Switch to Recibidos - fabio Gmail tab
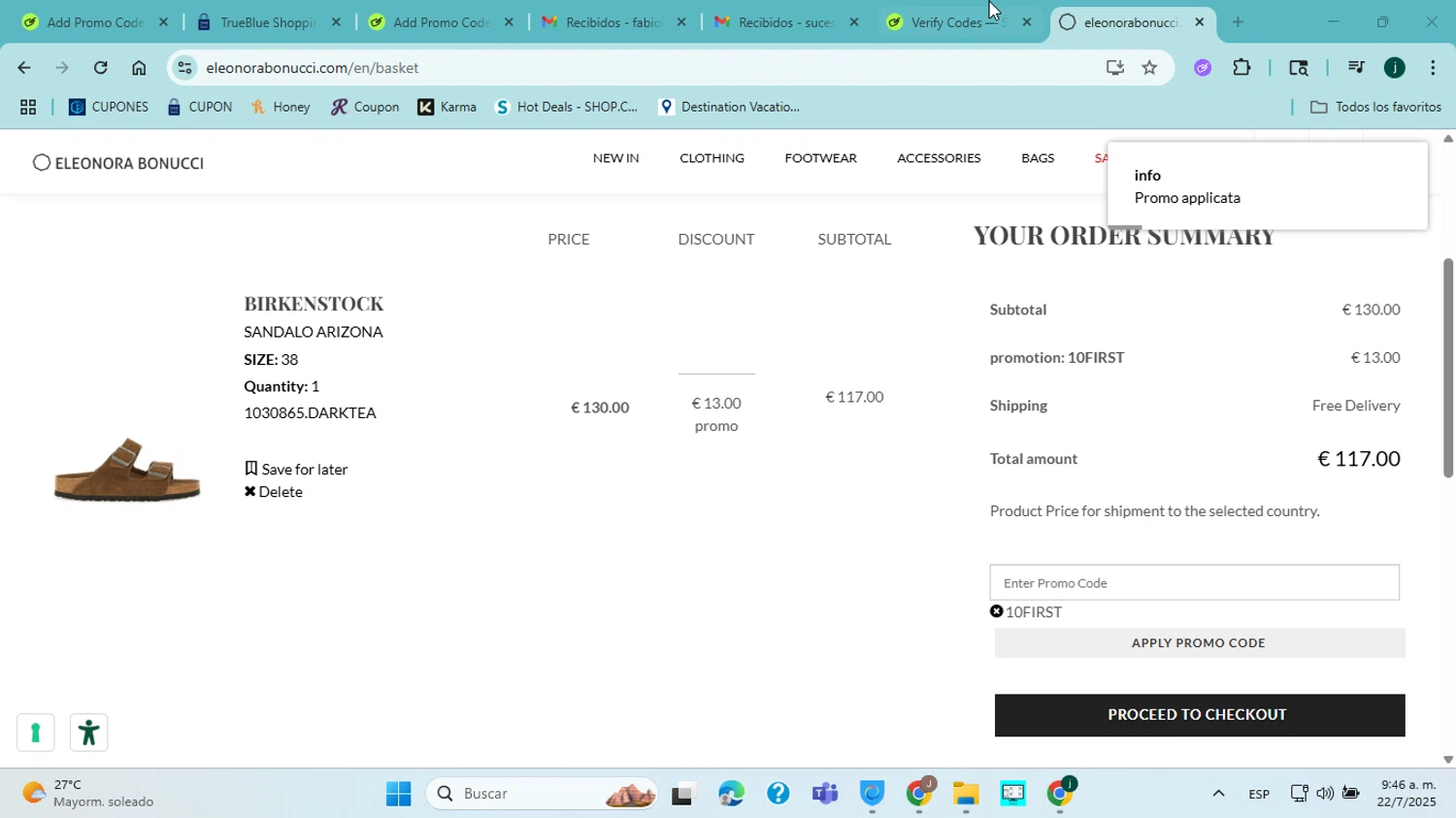The width and height of the screenshot is (1456, 818). pyautogui.click(x=612, y=21)
